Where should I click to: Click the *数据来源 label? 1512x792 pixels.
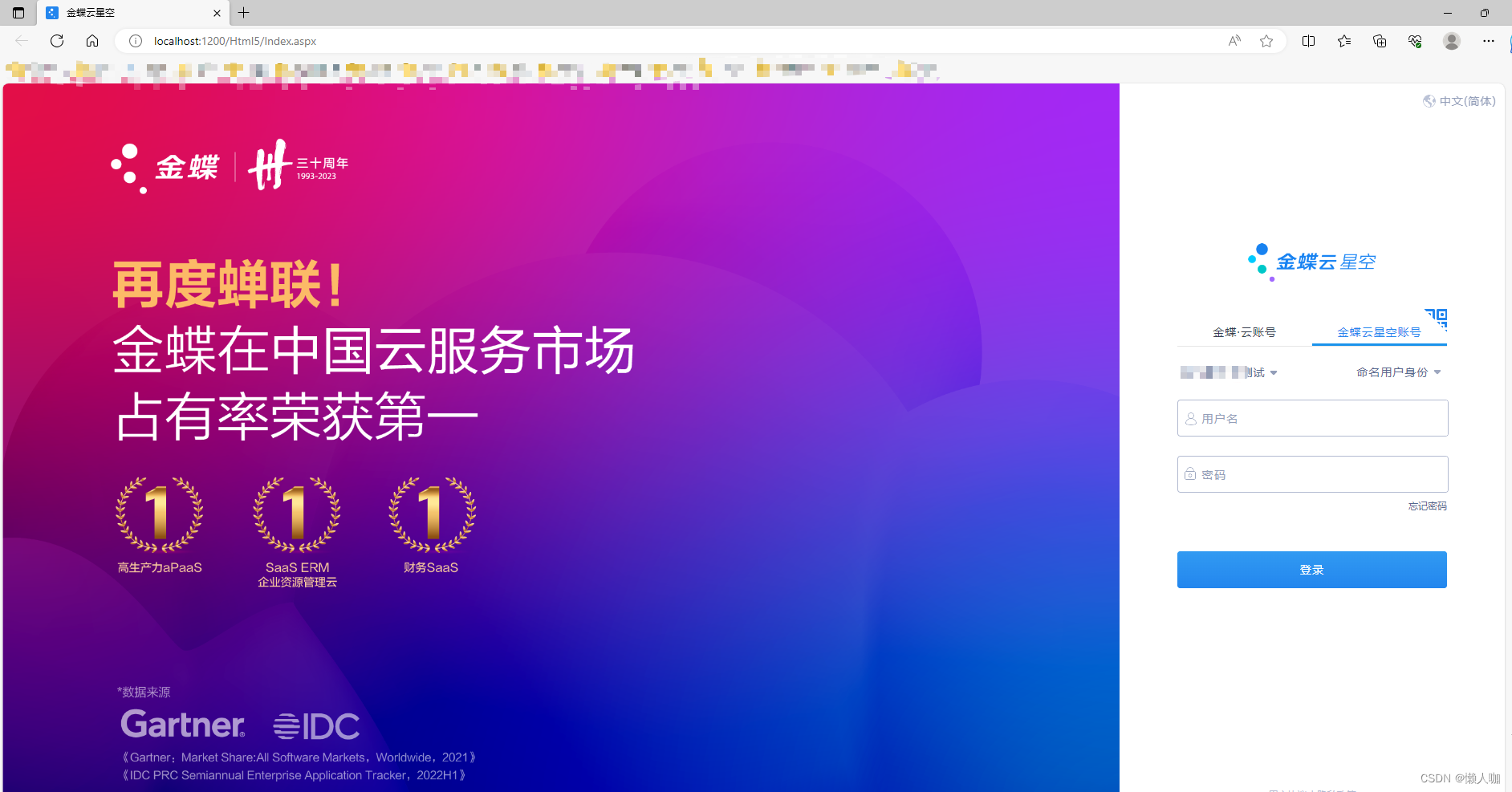[x=144, y=692]
